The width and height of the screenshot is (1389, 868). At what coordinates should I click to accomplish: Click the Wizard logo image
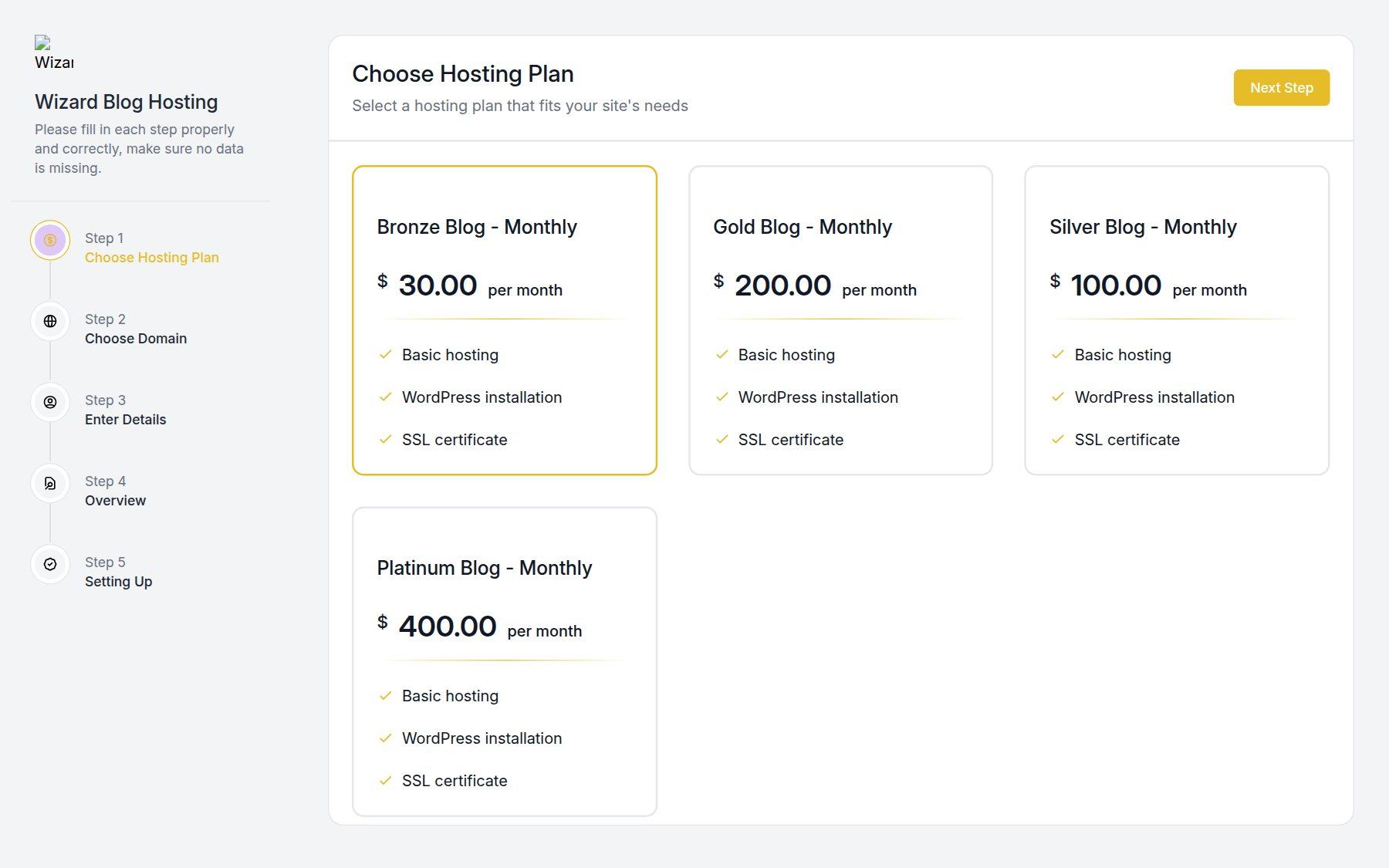coord(54,52)
